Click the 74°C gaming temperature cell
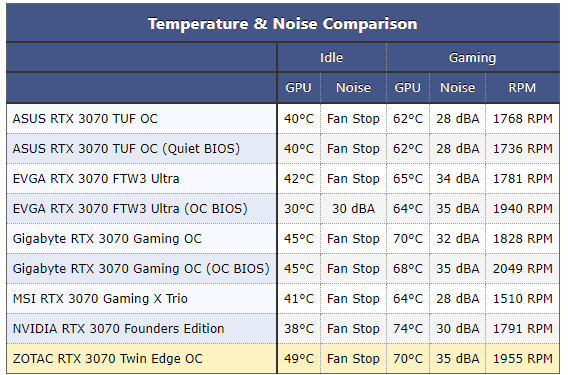This screenshot has width=568, height=375. pyautogui.click(x=408, y=329)
